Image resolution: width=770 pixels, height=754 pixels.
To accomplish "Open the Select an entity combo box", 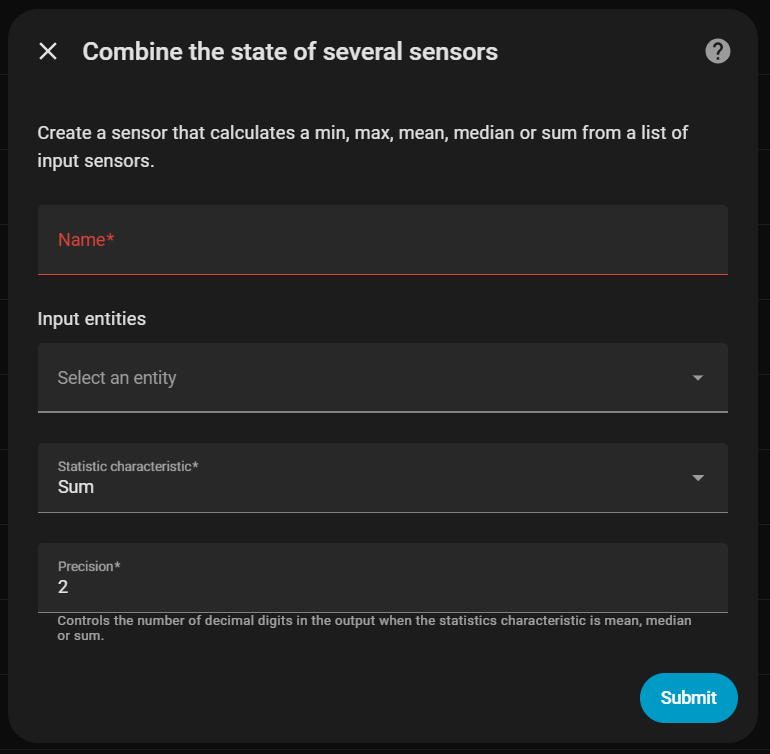I will click(x=360, y=378).
